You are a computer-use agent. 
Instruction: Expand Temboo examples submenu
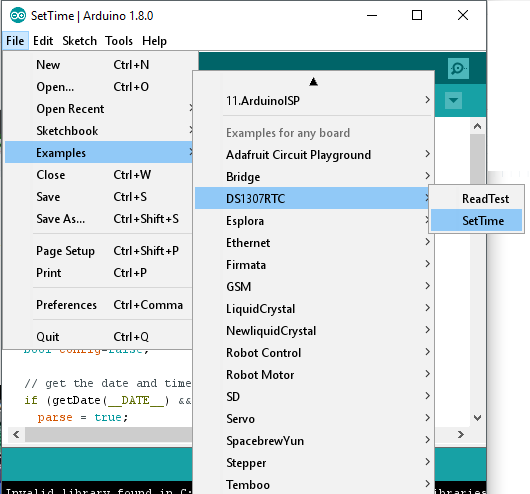(x=313, y=484)
